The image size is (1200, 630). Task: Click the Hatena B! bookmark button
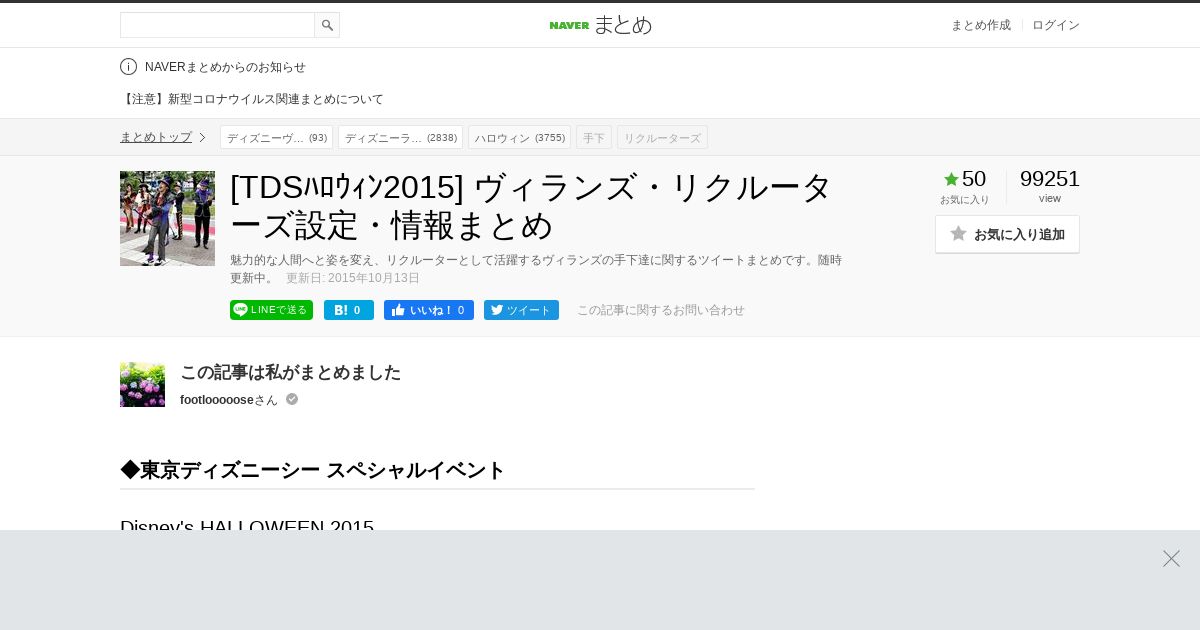coord(349,310)
